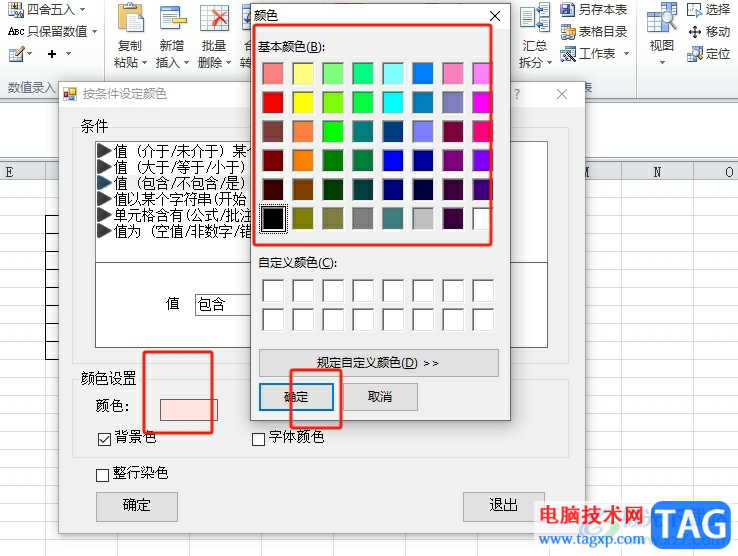Enable the 整行染色 checkbox
738x556 pixels.
click(x=102, y=475)
